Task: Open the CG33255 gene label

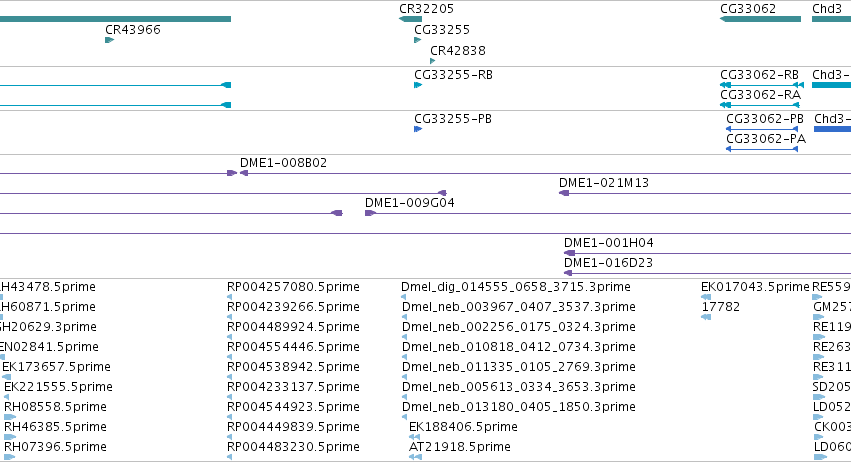Action: (x=442, y=30)
